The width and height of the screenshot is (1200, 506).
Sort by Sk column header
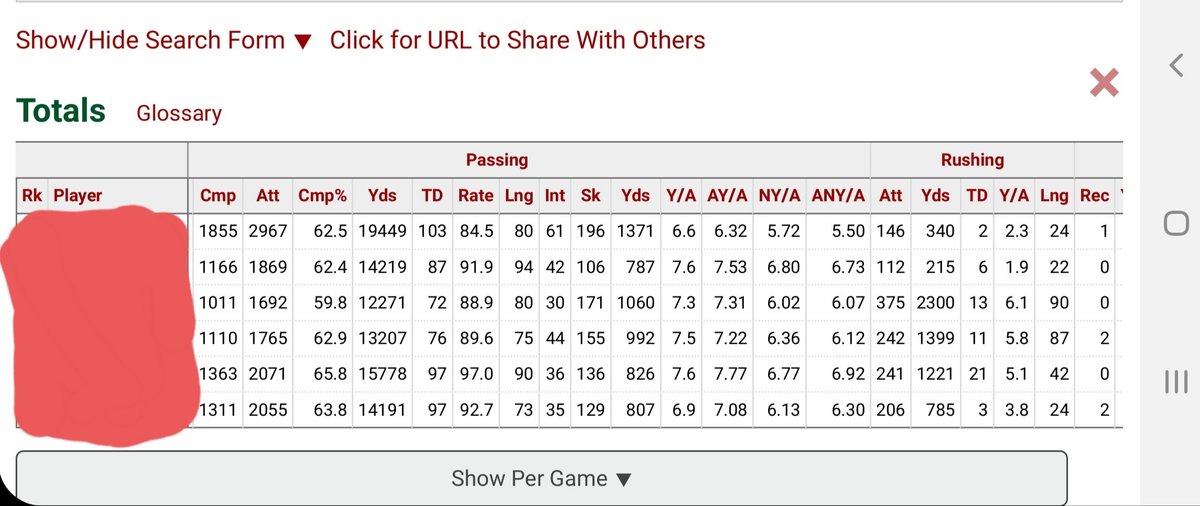[x=590, y=196]
